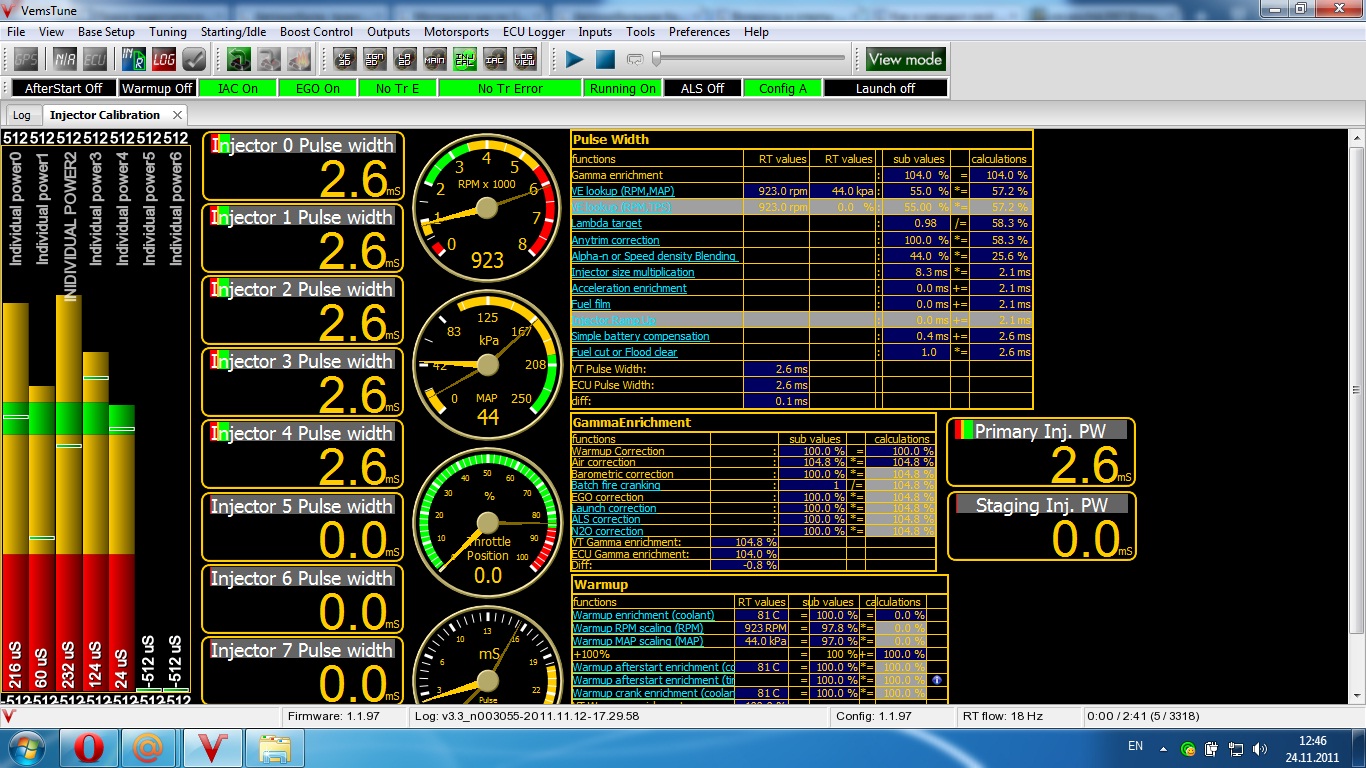Open the IGN 2D view icon
1366x768 pixels.
375,60
